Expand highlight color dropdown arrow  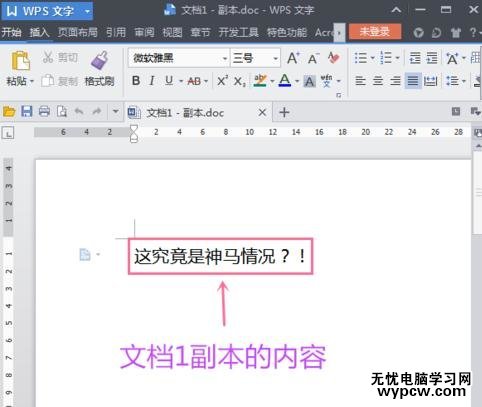(272, 81)
